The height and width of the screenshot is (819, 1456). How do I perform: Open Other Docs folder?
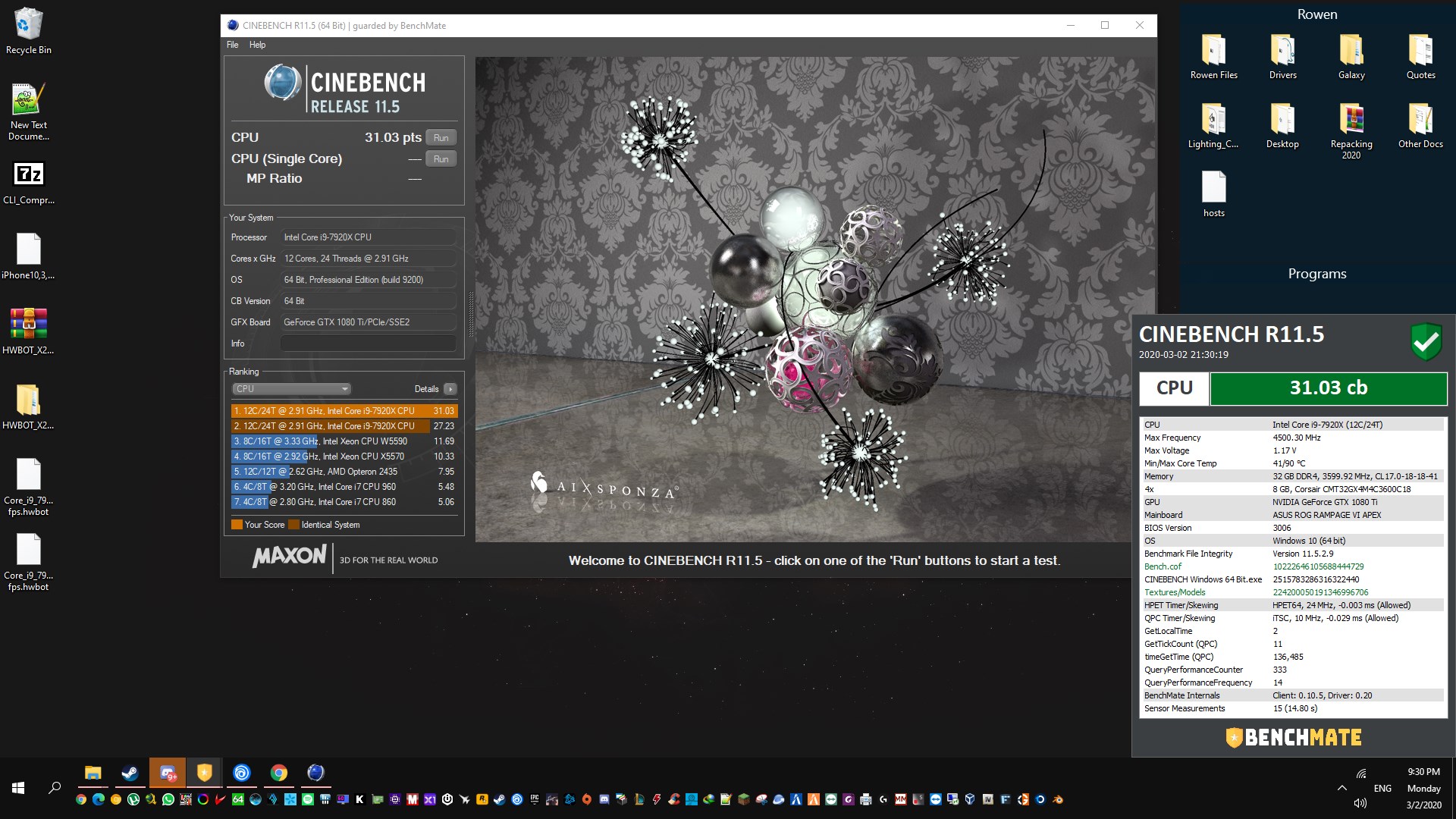(1420, 126)
